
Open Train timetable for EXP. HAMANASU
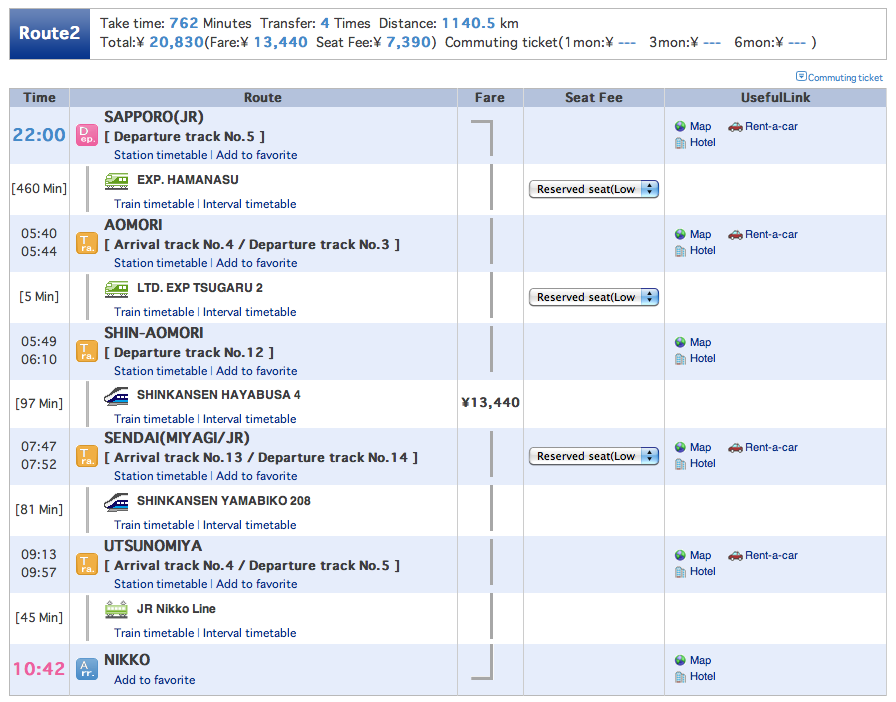tap(154, 204)
